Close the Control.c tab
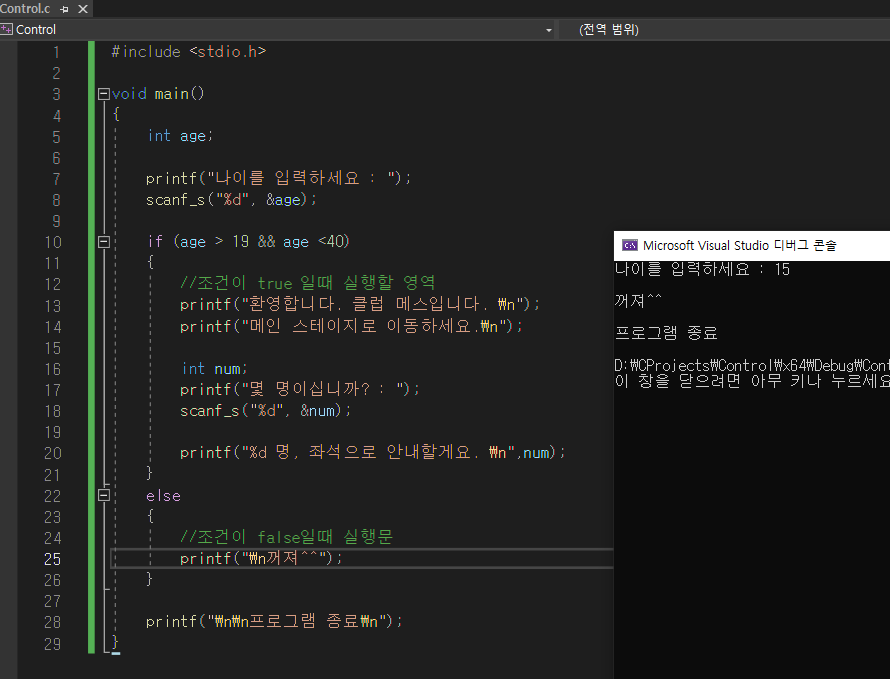The image size is (890, 679). click(x=83, y=9)
